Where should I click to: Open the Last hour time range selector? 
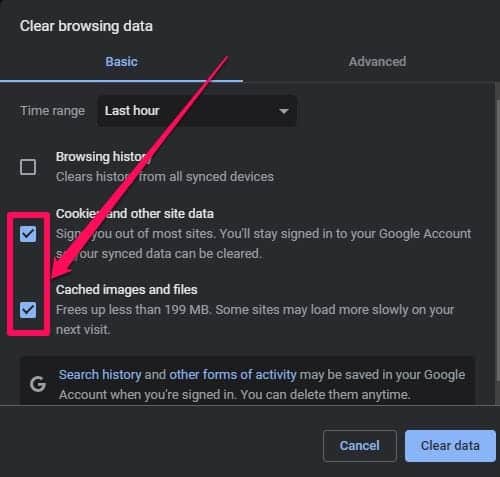[197, 111]
